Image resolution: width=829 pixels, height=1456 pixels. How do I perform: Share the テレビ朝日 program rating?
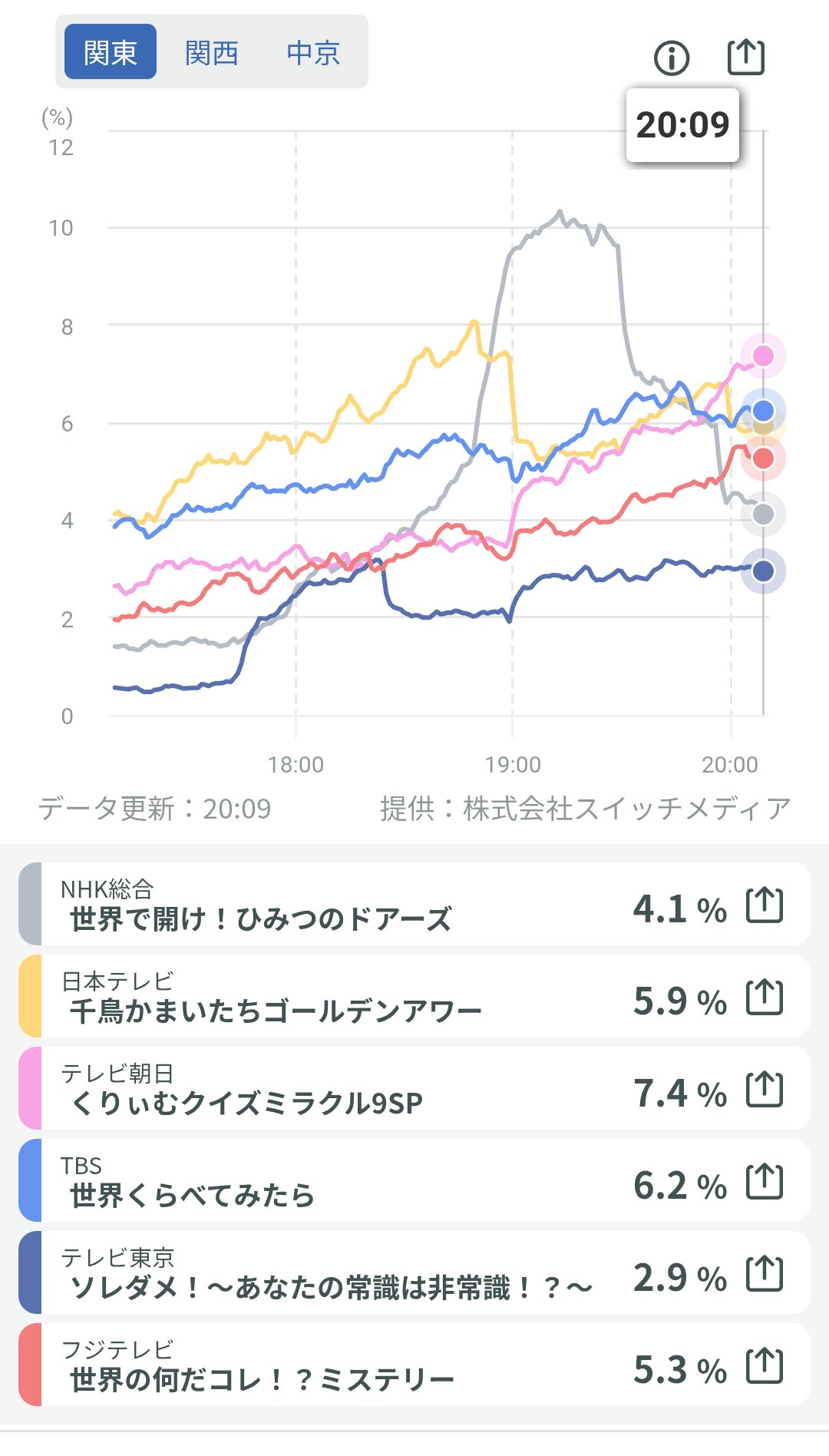[765, 1090]
